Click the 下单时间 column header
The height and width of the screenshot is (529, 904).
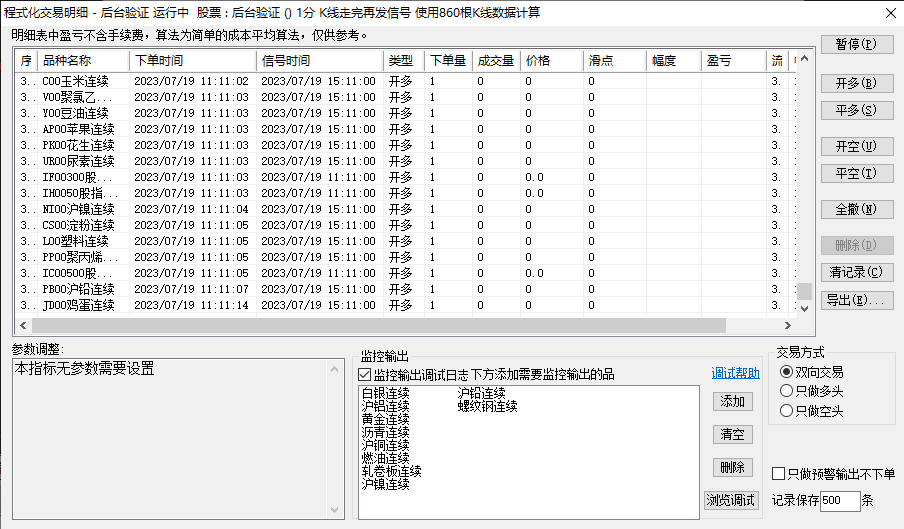pyautogui.click(x=192, y=60)
